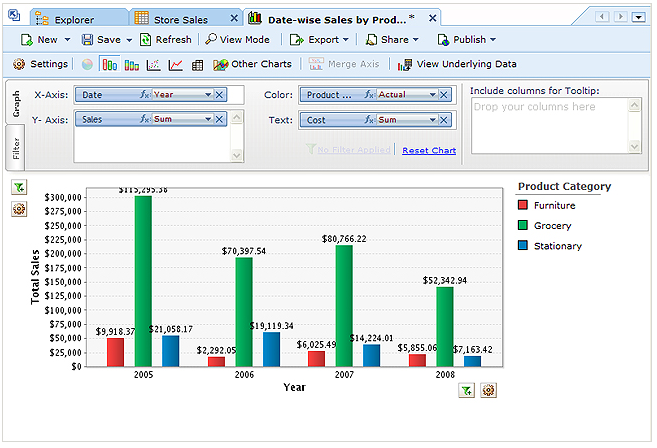The height and width of the screenshot is (448, 657).
Task: Select the bar chart type icon
Action: 109,64
